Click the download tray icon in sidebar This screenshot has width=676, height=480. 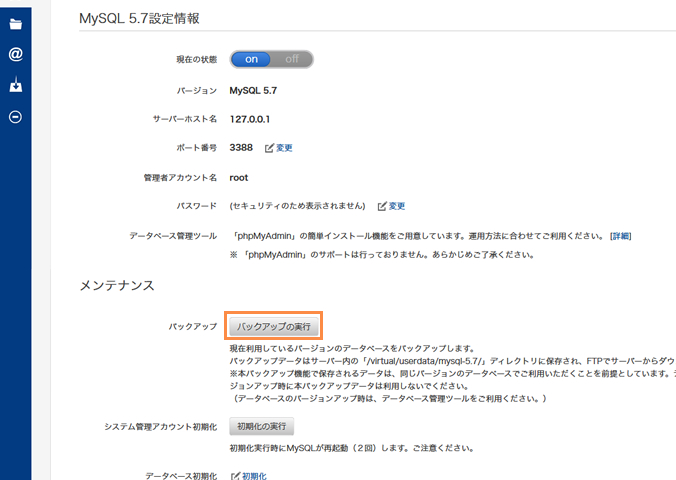click(x=15, y=86)
